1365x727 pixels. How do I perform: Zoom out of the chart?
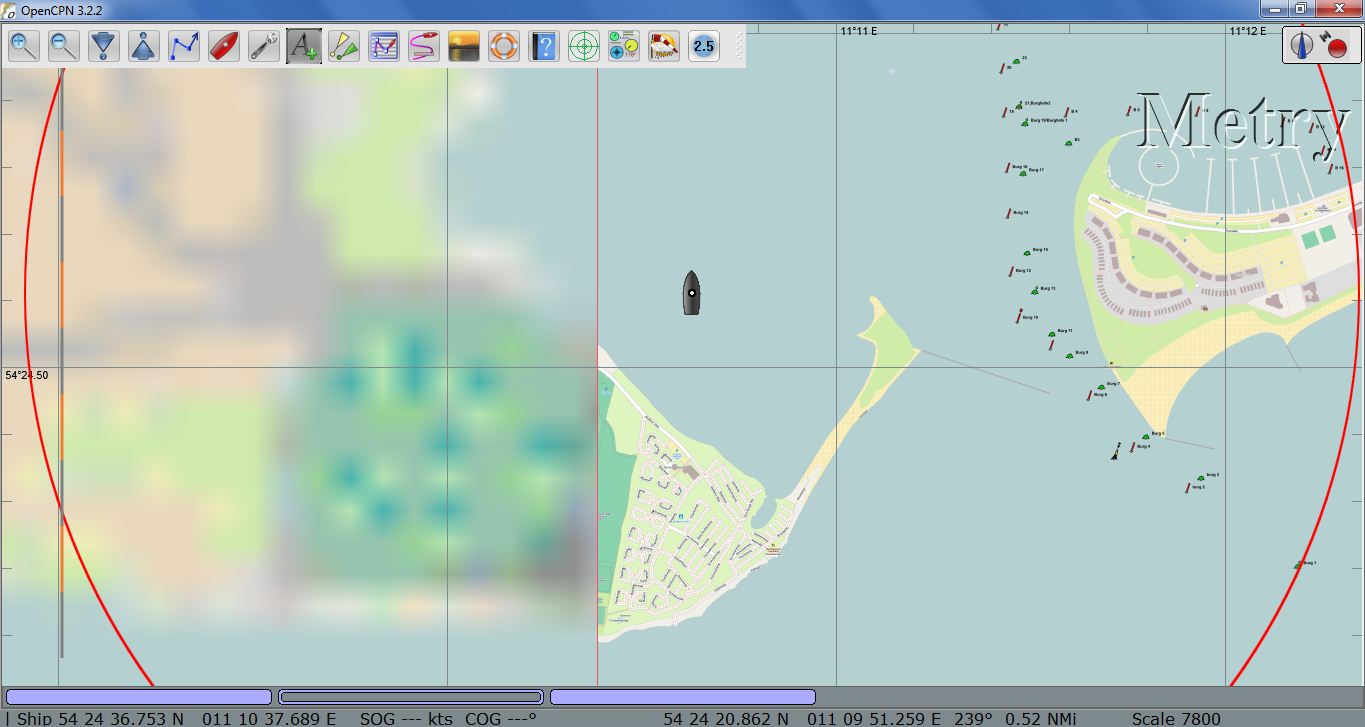click(x=64, y=46)
